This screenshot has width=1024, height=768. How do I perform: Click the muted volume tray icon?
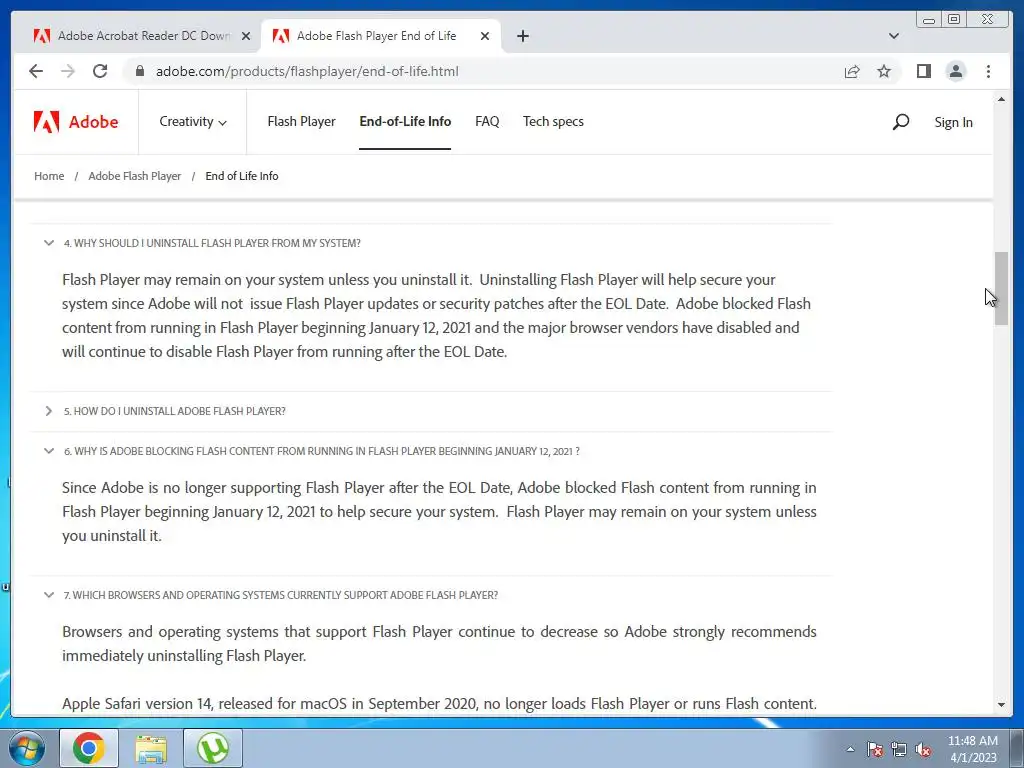tap(923, 749)
